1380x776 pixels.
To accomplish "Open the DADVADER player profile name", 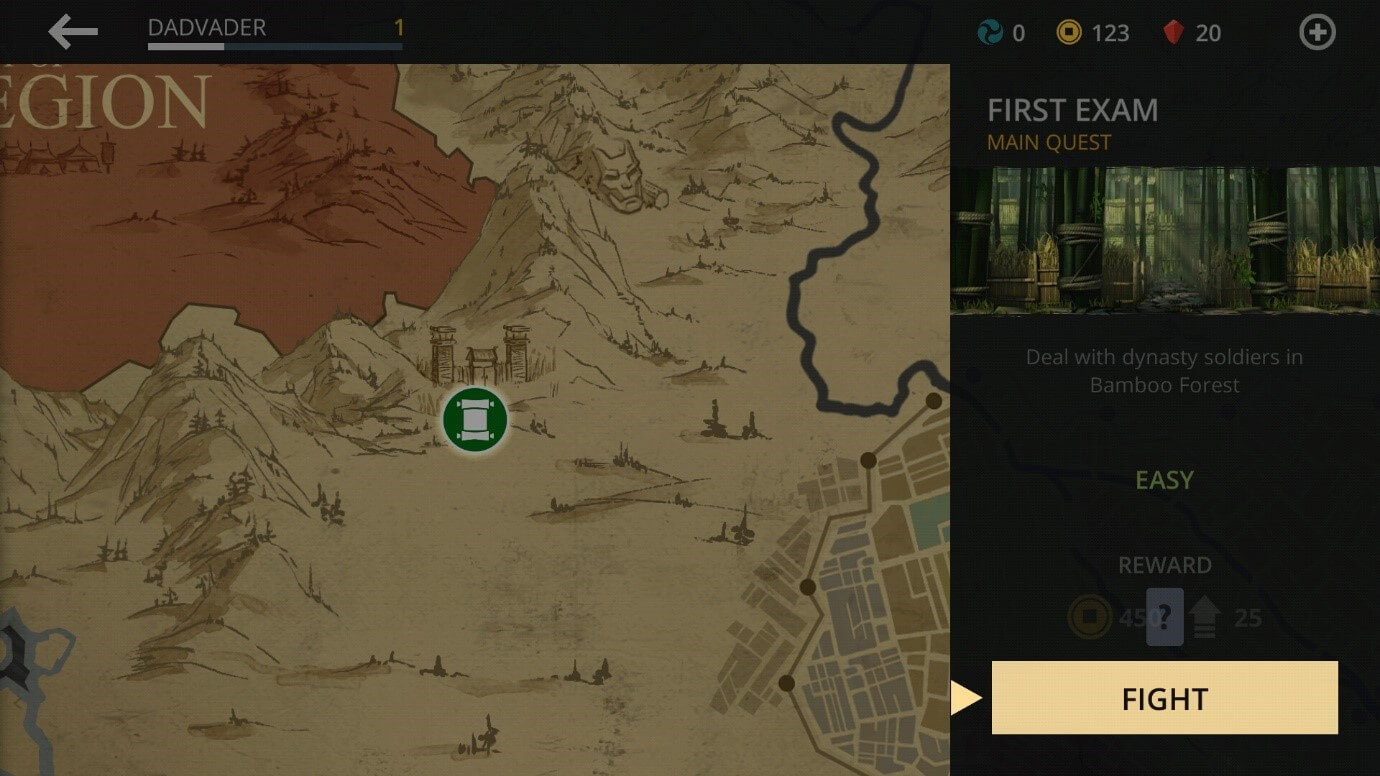I will click(x=207, y=28).
